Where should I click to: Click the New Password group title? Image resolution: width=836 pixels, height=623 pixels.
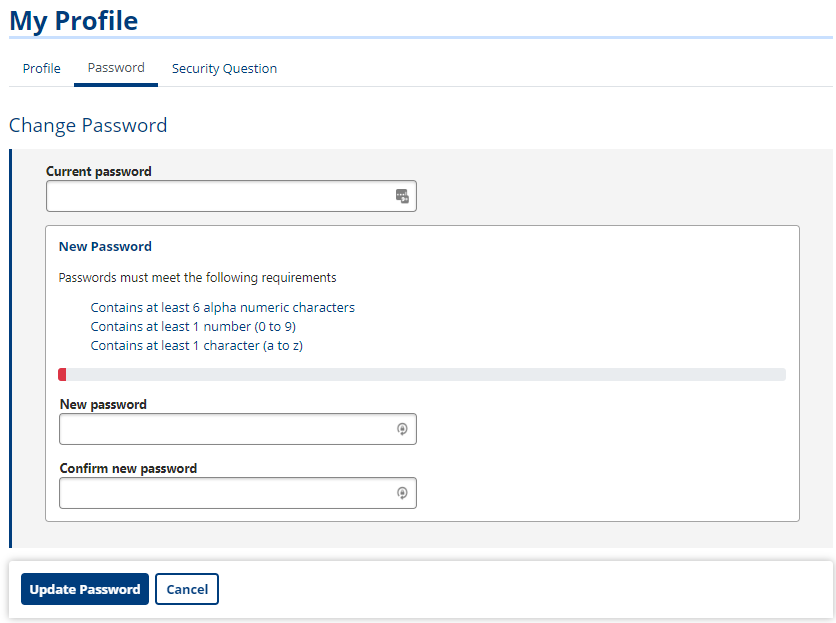(105, 246)
